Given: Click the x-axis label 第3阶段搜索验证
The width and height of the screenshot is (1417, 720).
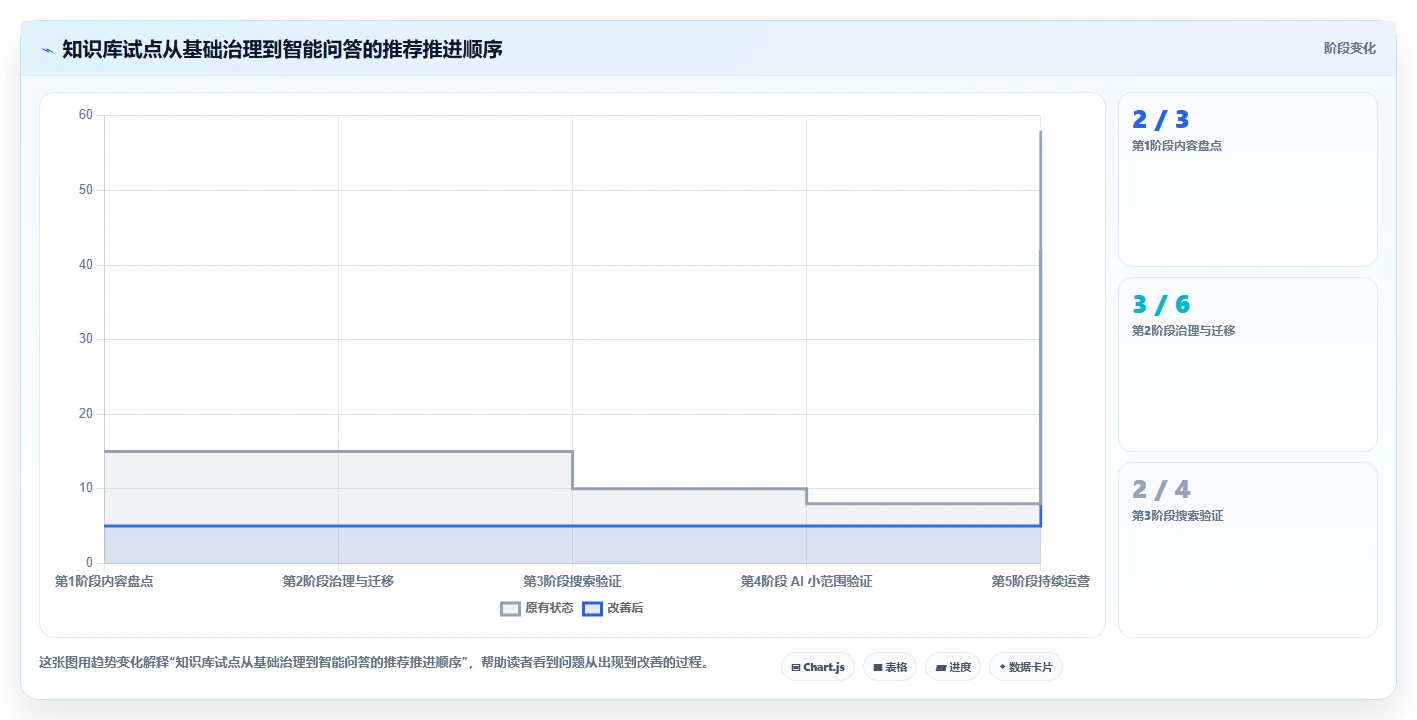Looking at the screenshot, I should point(572,581).
